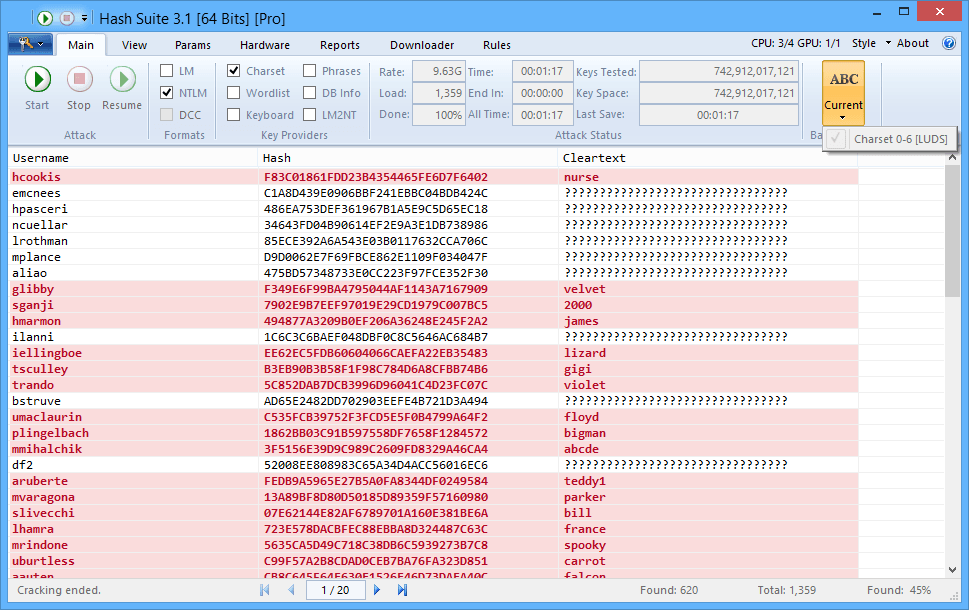969x610 pixels.
Task: Select the ilanni username row
Action: pos(33,337)
